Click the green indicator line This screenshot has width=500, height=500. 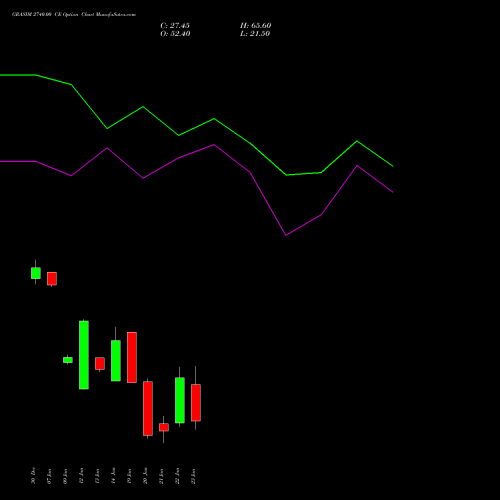click(214, 119)
